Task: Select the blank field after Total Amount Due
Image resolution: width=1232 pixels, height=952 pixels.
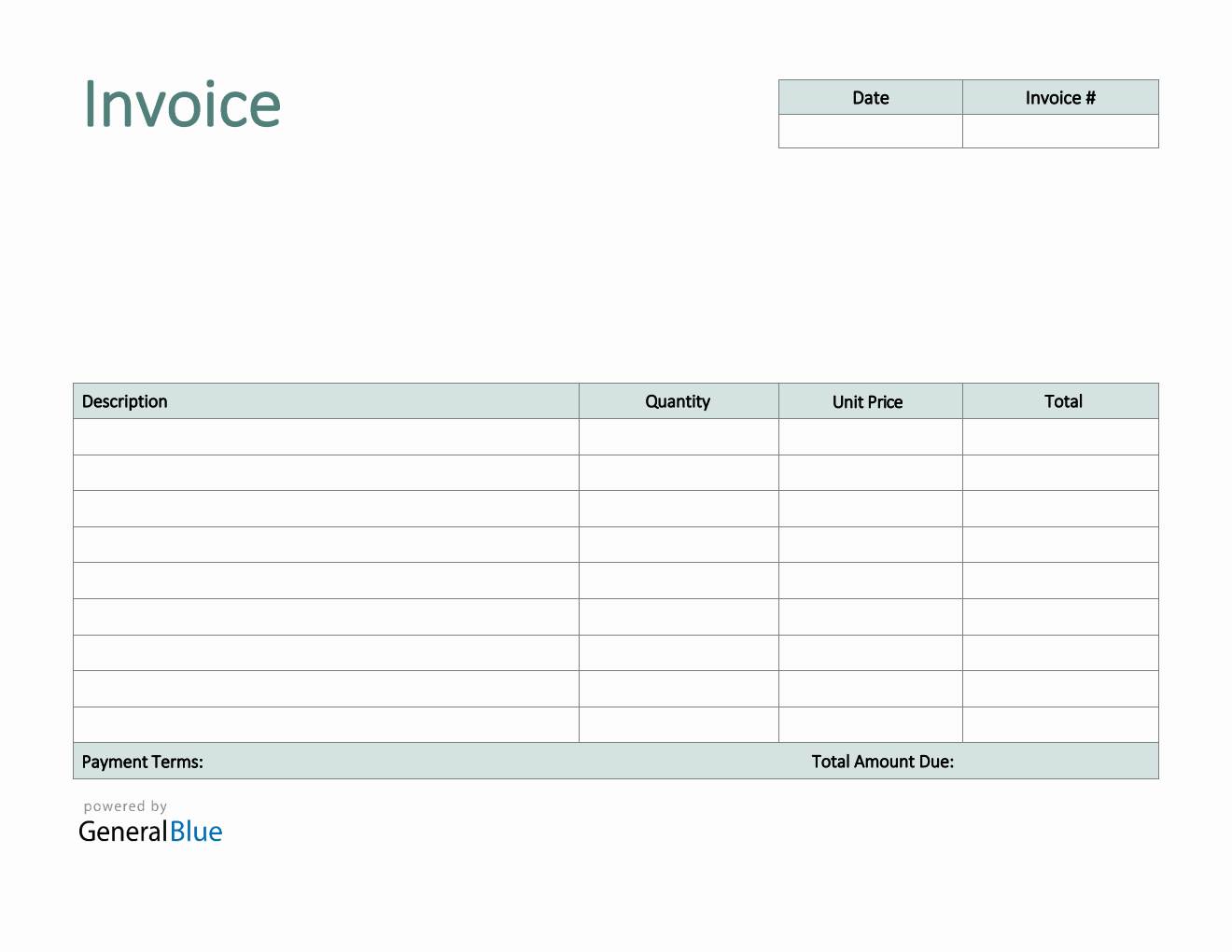Action: point(1060,762)
